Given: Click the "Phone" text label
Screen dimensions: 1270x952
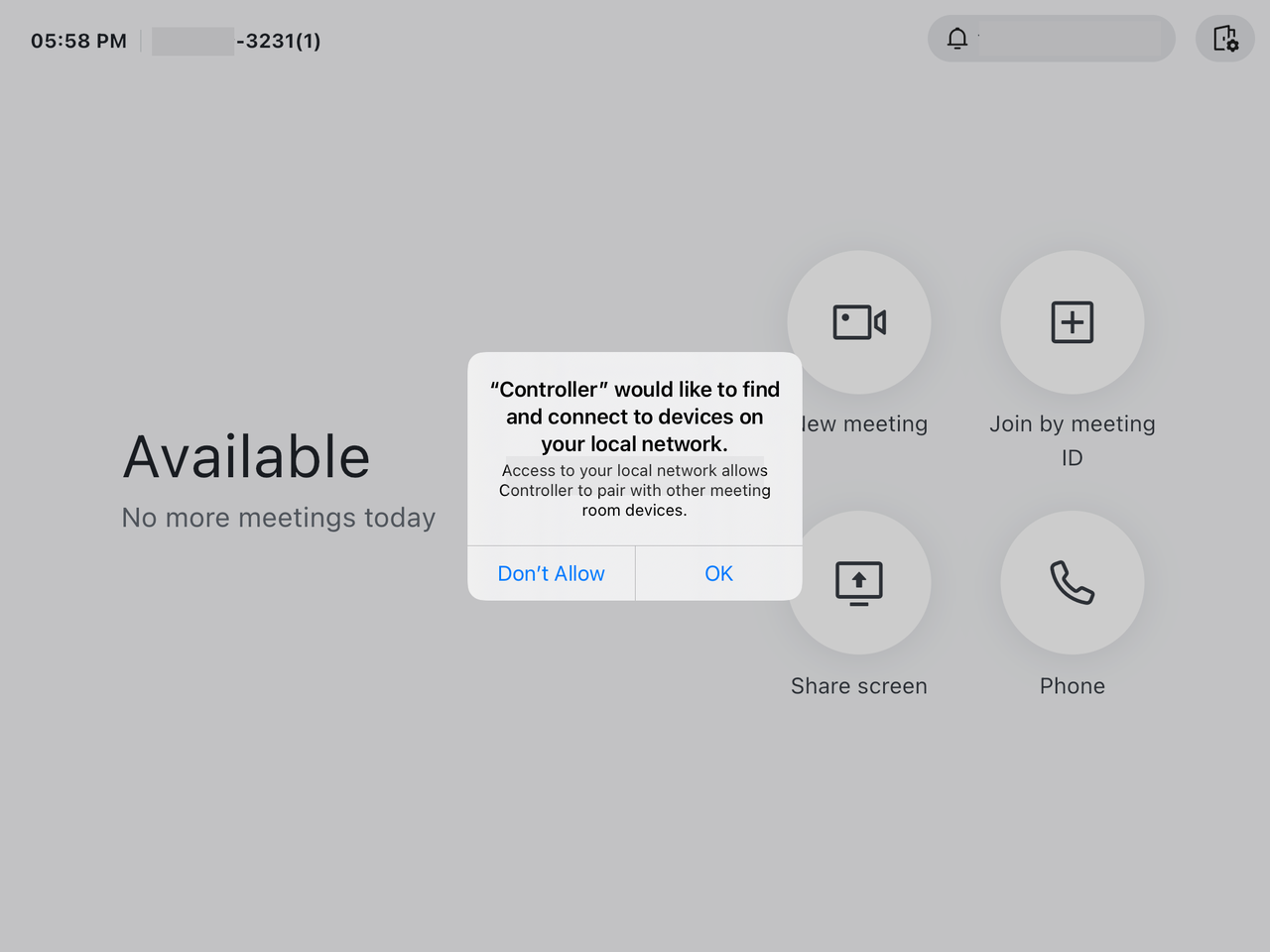Looking at the screenshot, I should pos(1072,686).
